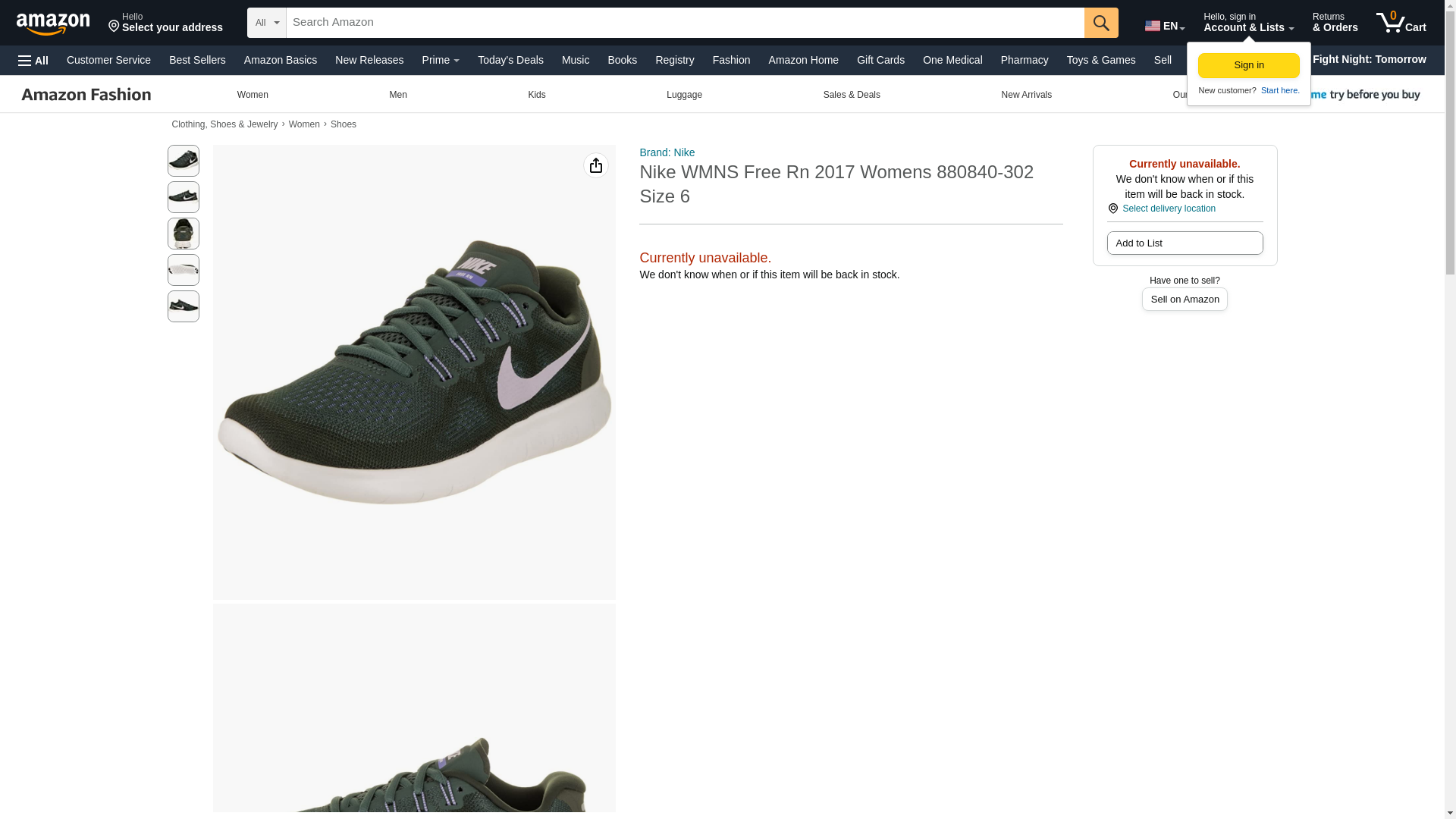Select the third shoe thumbnail

tap(184, 234)
